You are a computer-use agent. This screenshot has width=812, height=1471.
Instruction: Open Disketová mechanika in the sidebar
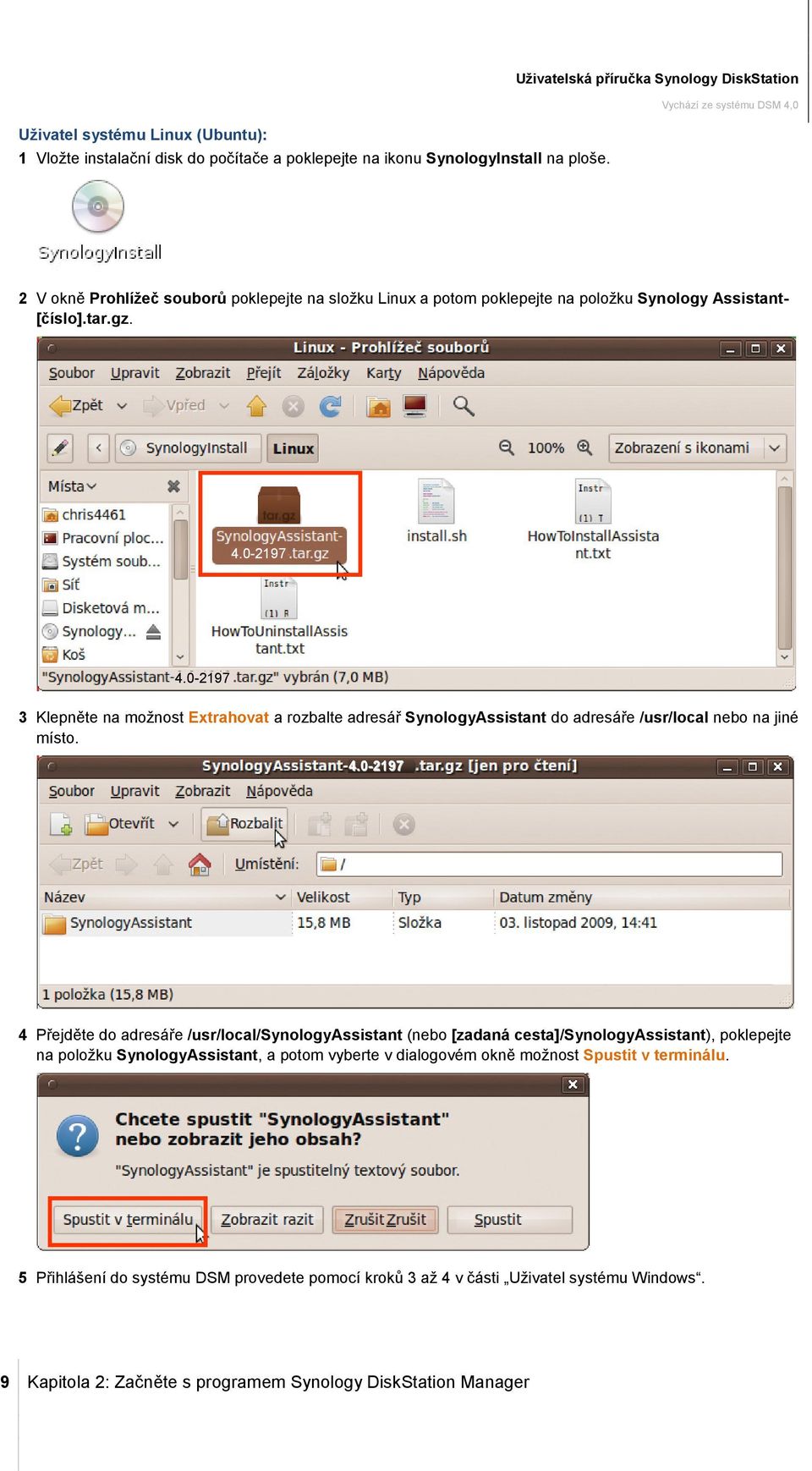101,608
